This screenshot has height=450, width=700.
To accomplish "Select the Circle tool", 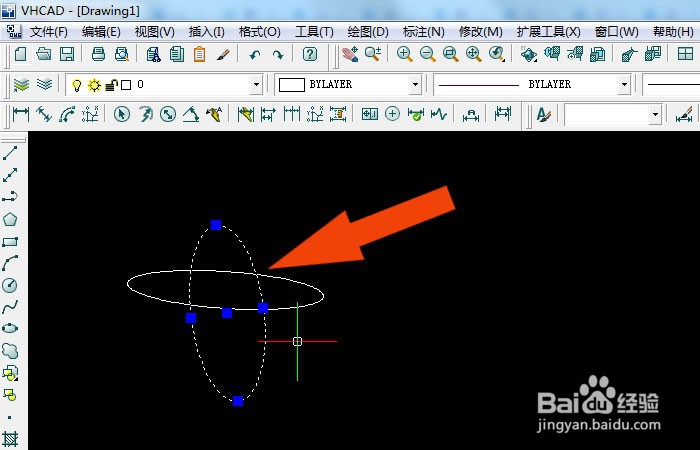I will 10,285.
